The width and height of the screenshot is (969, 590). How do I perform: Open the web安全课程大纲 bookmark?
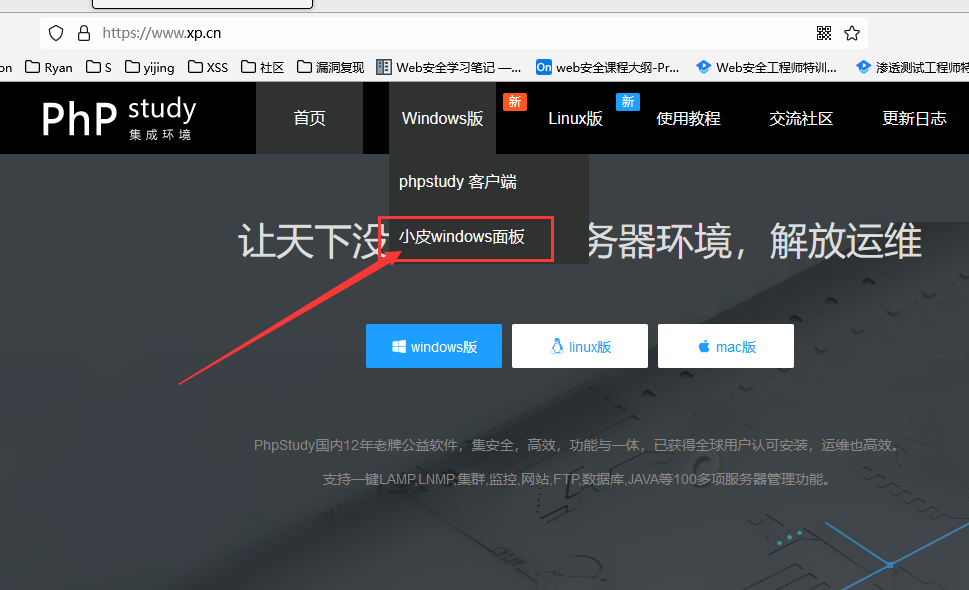point(607,67)
